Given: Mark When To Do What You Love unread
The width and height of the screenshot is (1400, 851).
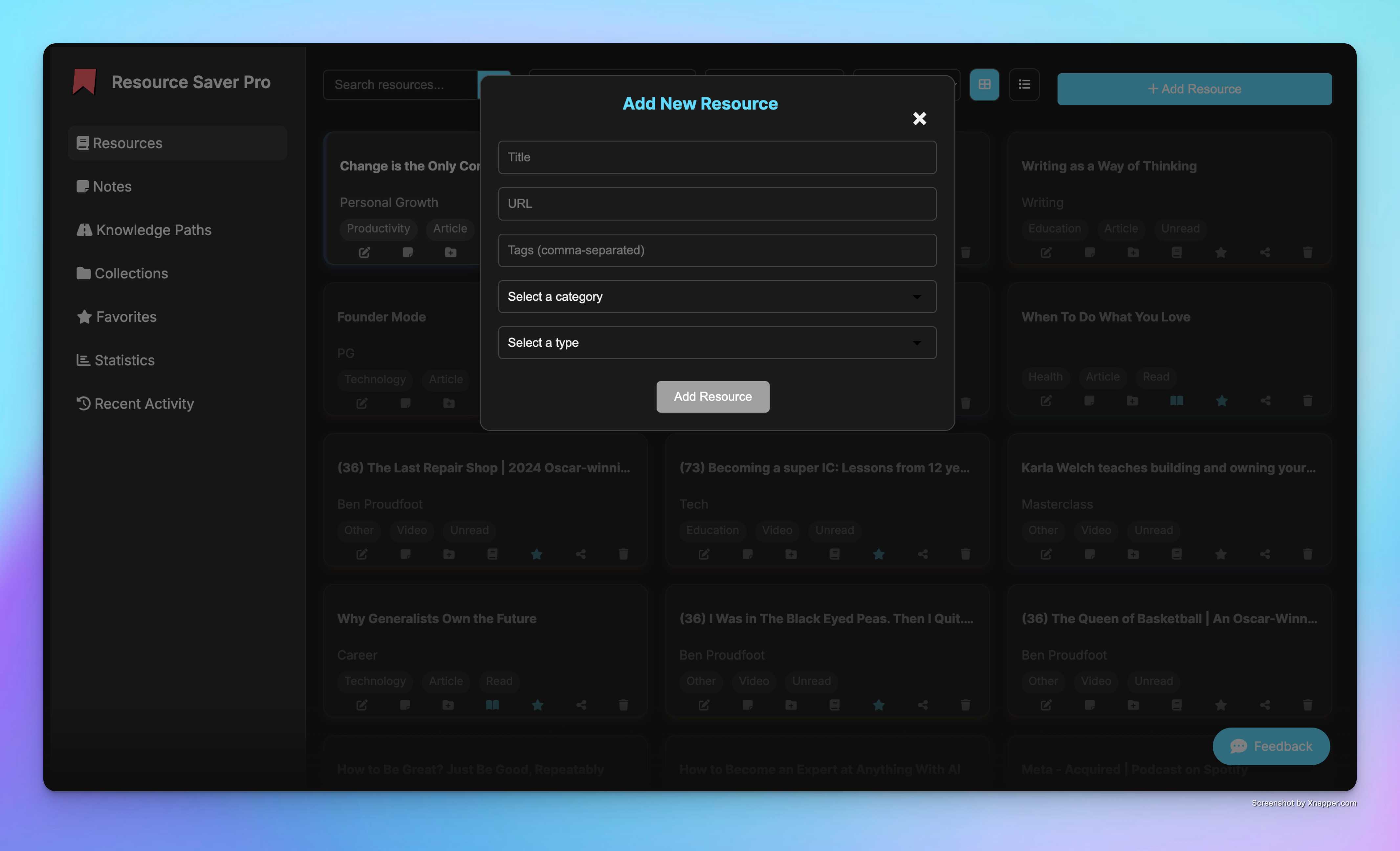Looking at the screenshot, I should click(x=1177, y=401).
